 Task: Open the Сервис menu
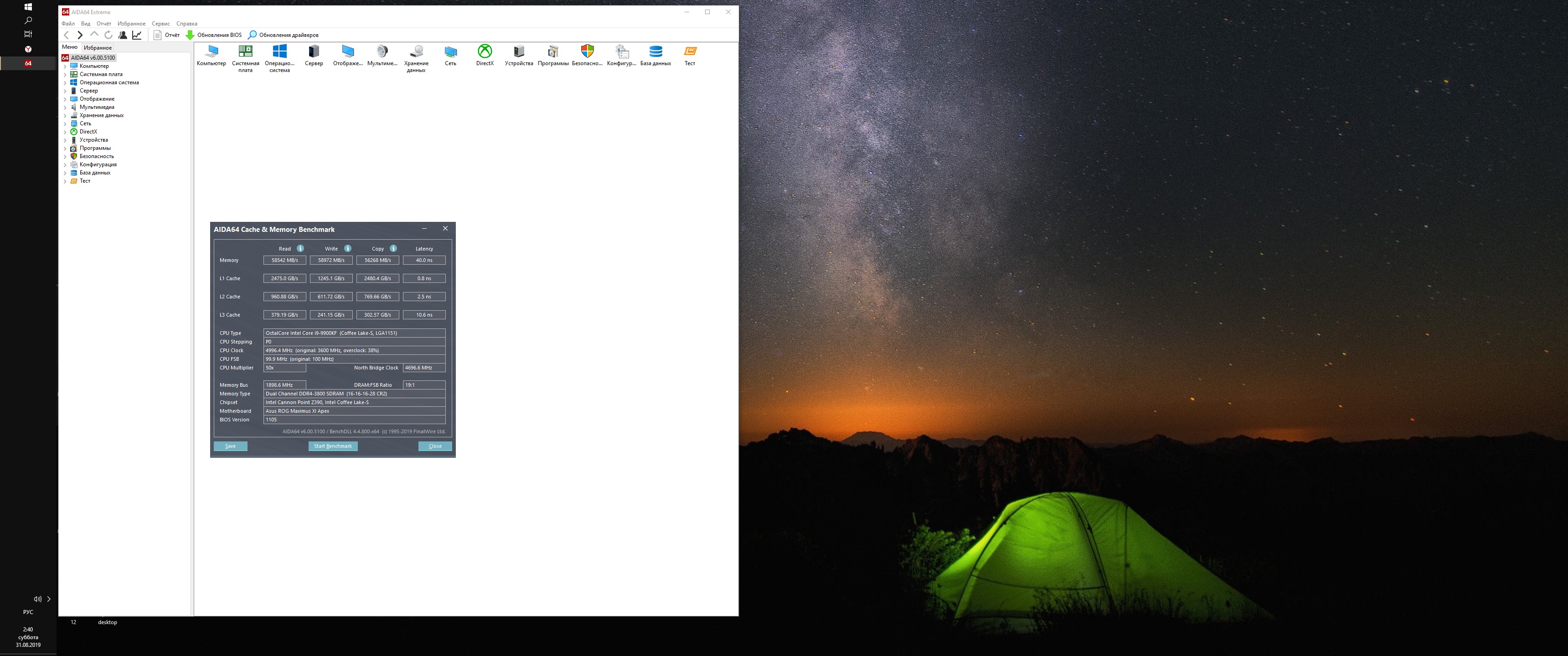point(161,24)
